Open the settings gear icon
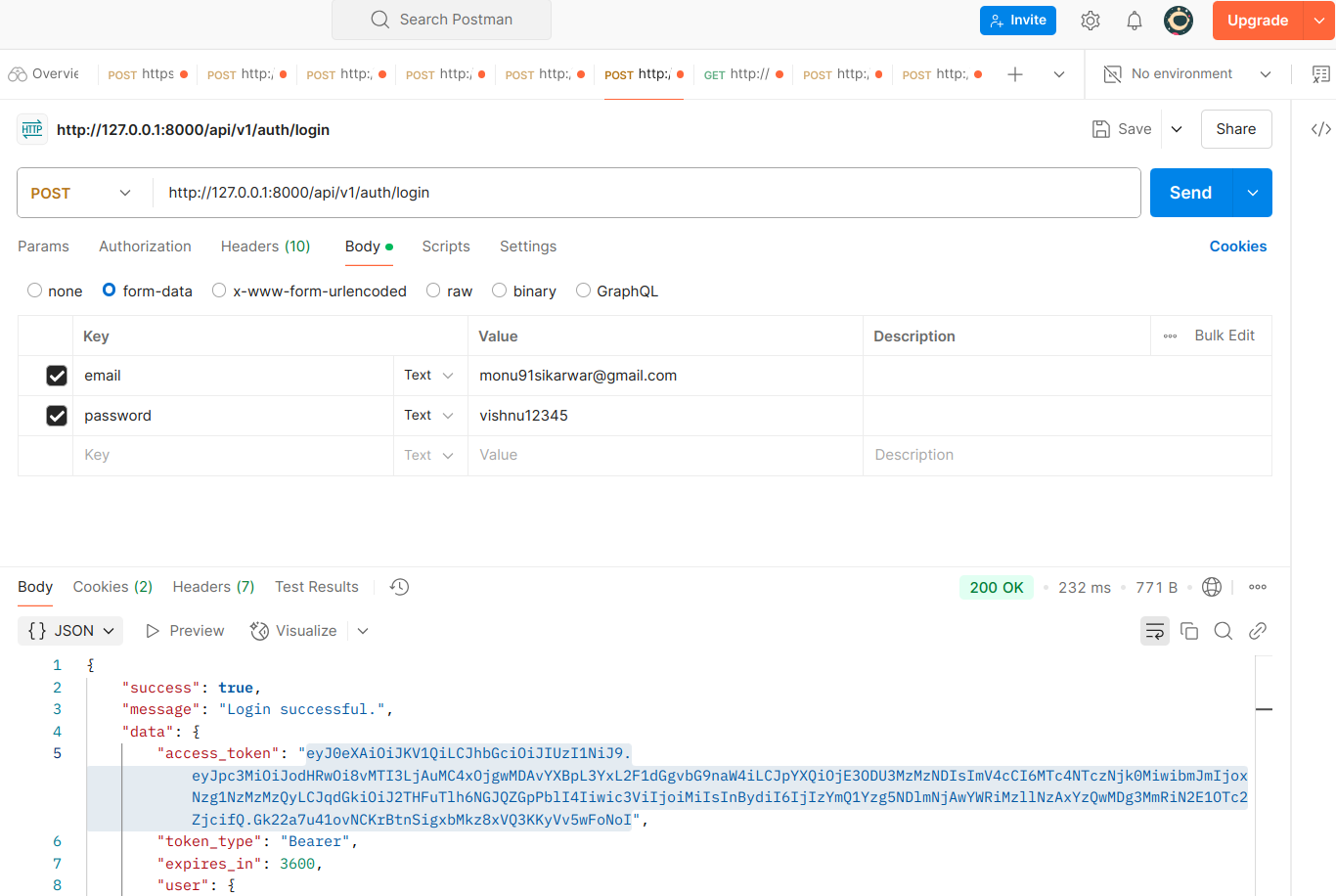The width and height of the screenshot is (1336, 896). tap(1091, 21)
